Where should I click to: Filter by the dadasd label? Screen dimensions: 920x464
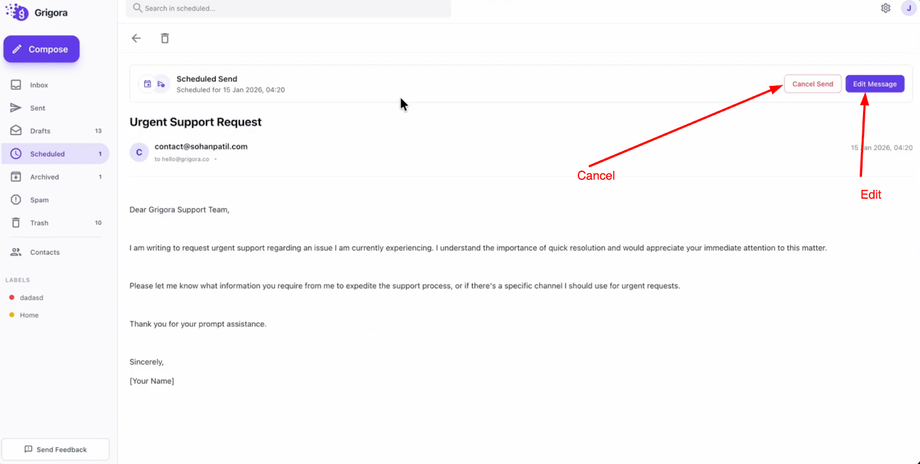coord(32,297)
